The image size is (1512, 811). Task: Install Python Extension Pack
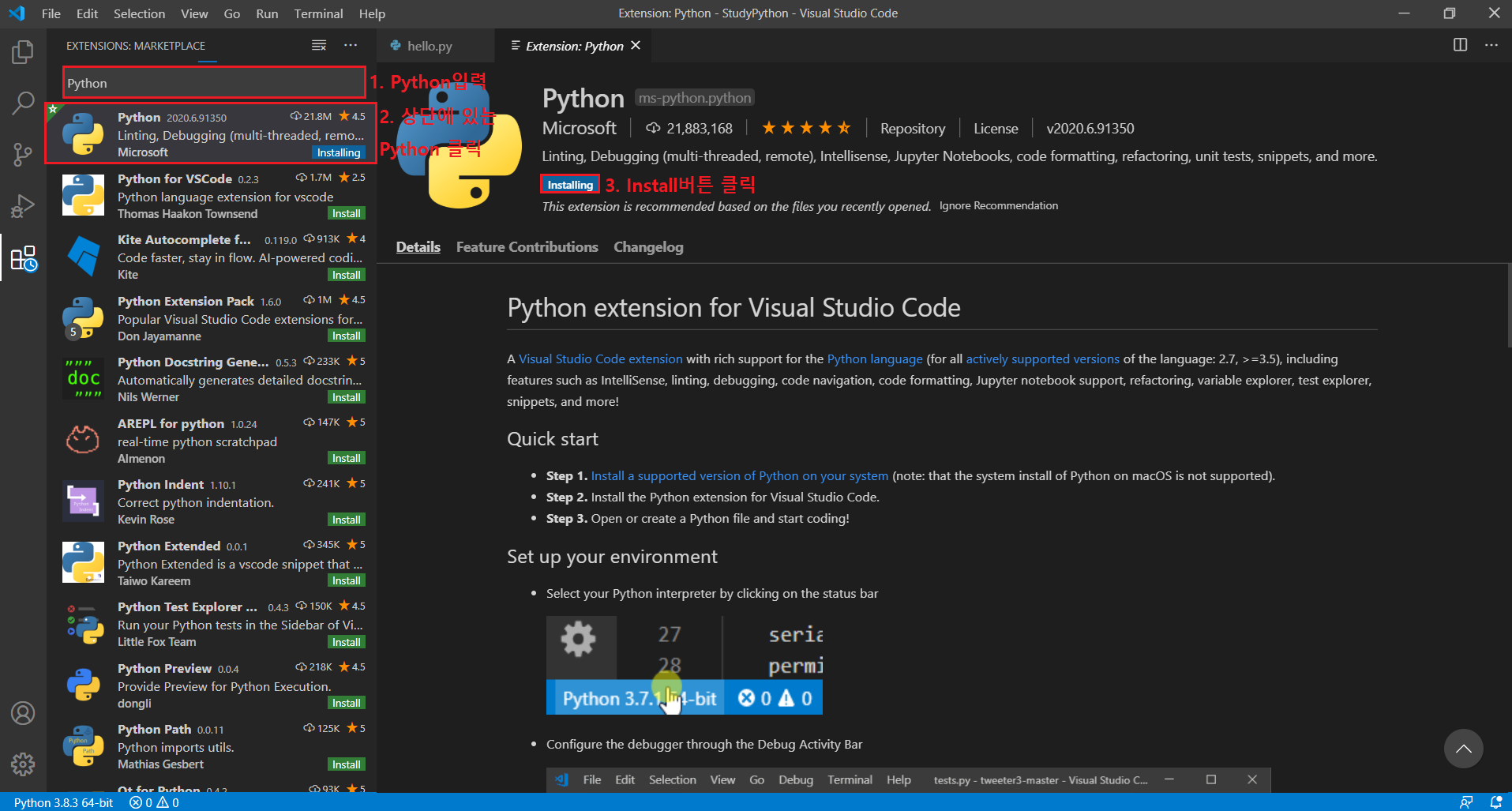click(346, 336)
